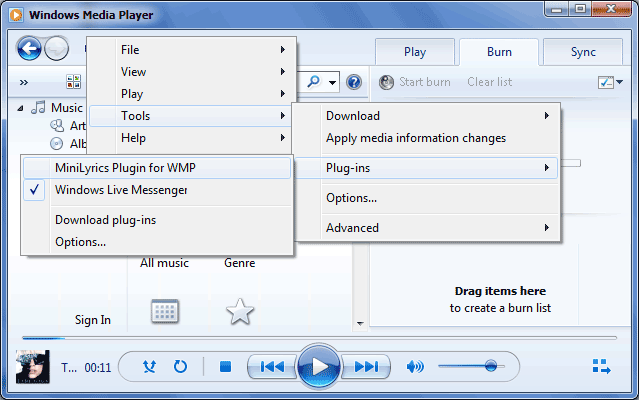Image resolution: width=639 pixels, height=400 pixels.
Task: Switch to the Burn tab
Action: tap(499, 52)
